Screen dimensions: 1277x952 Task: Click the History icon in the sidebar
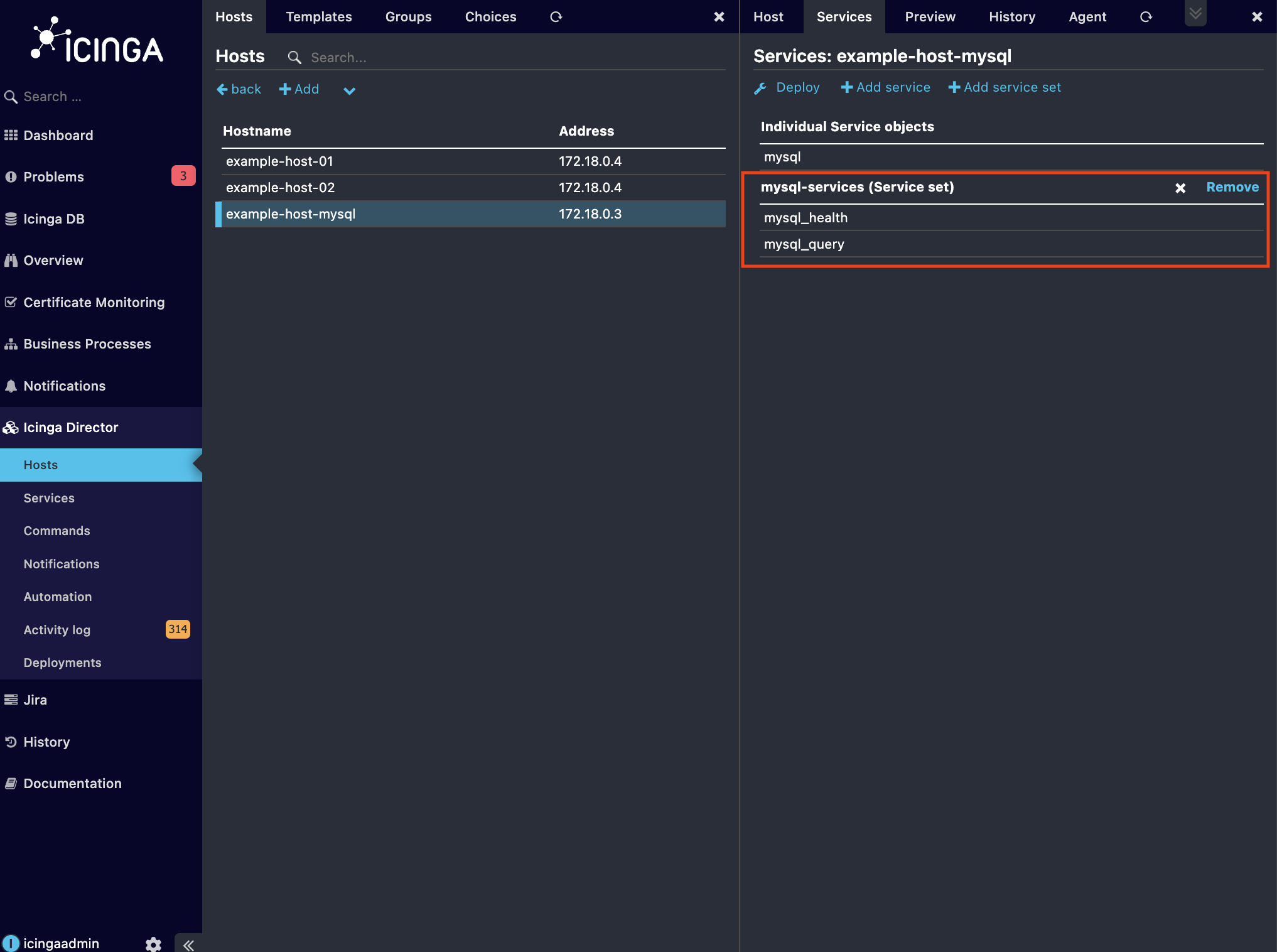pos(11,742)
